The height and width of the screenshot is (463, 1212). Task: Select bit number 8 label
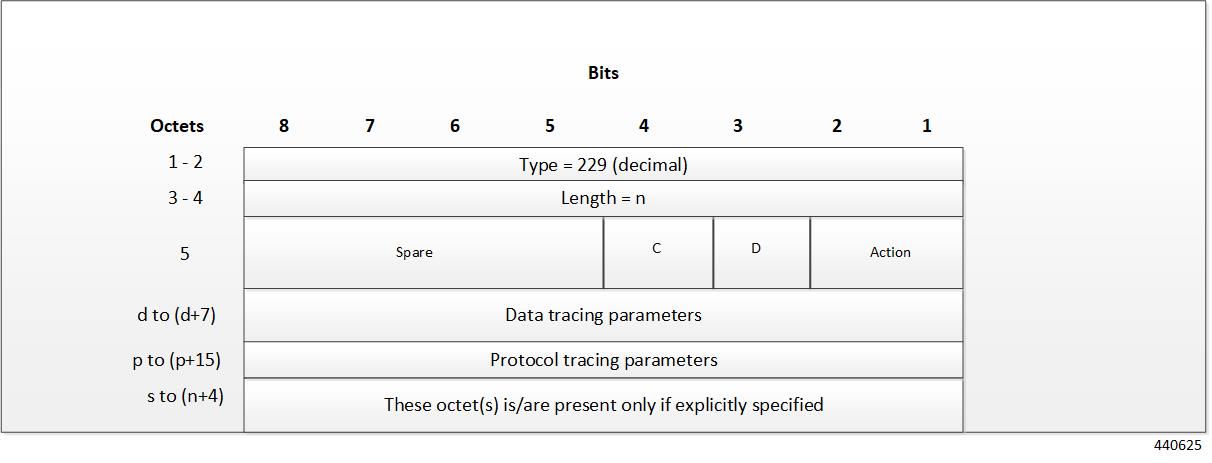click(284, 126)
